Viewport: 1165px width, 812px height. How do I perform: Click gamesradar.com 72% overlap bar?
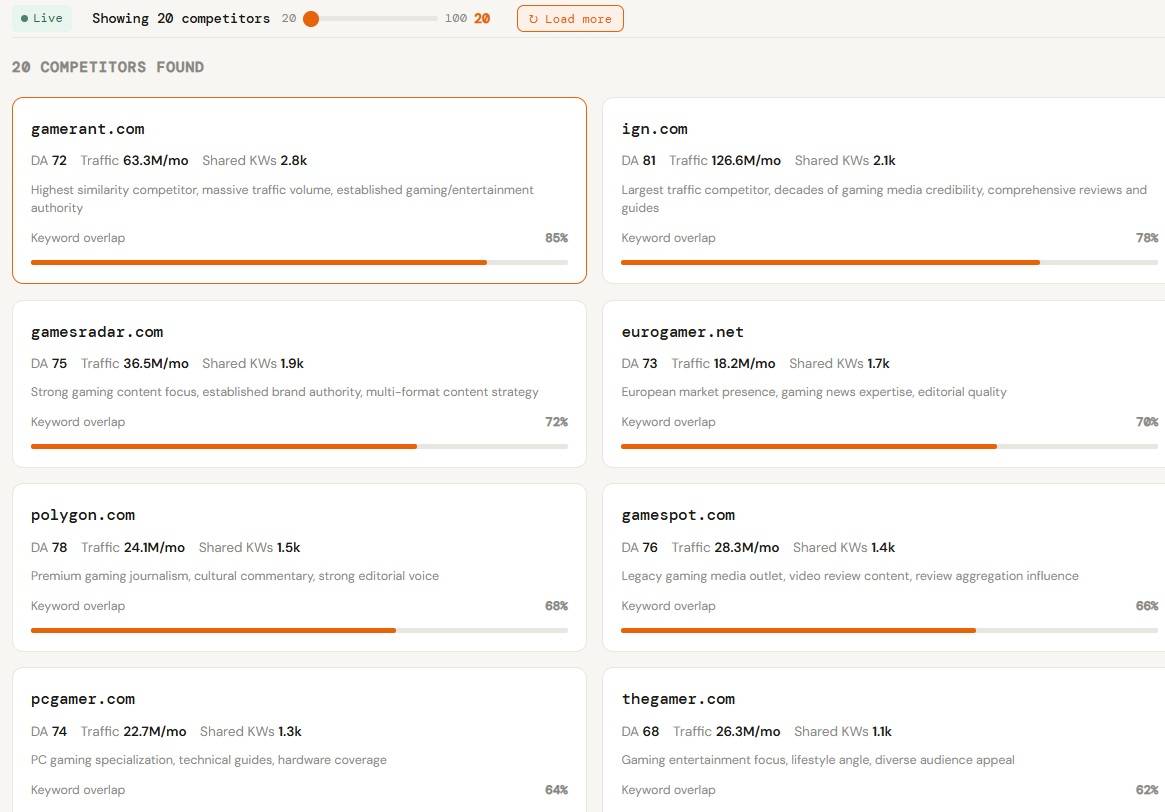299,446
